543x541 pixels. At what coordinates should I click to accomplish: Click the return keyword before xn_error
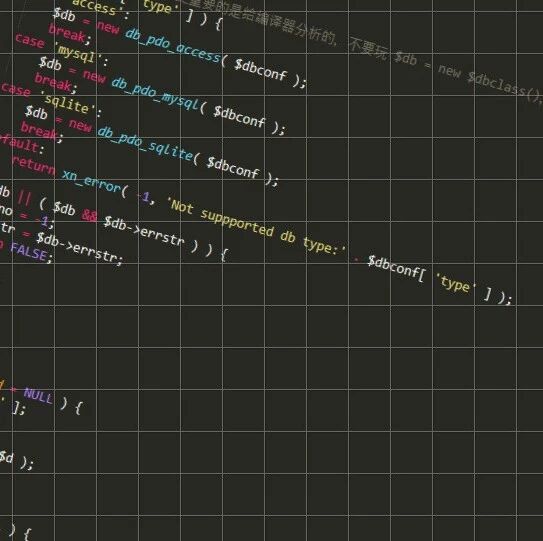tap(33, 166)
